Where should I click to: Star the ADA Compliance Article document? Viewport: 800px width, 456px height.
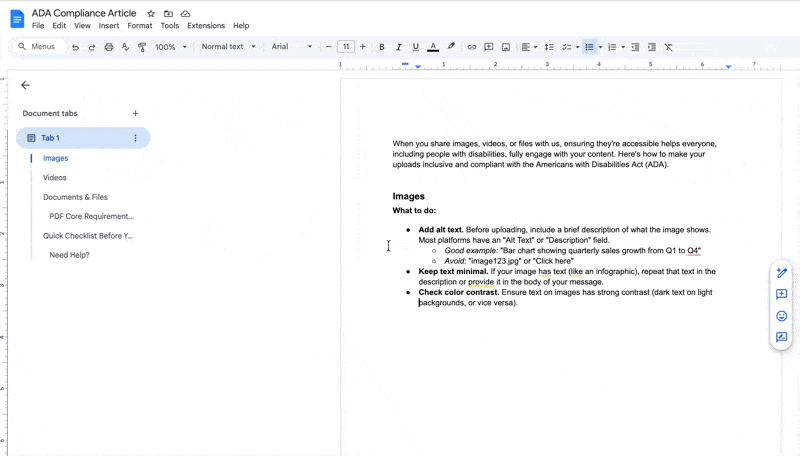(151, 14)
